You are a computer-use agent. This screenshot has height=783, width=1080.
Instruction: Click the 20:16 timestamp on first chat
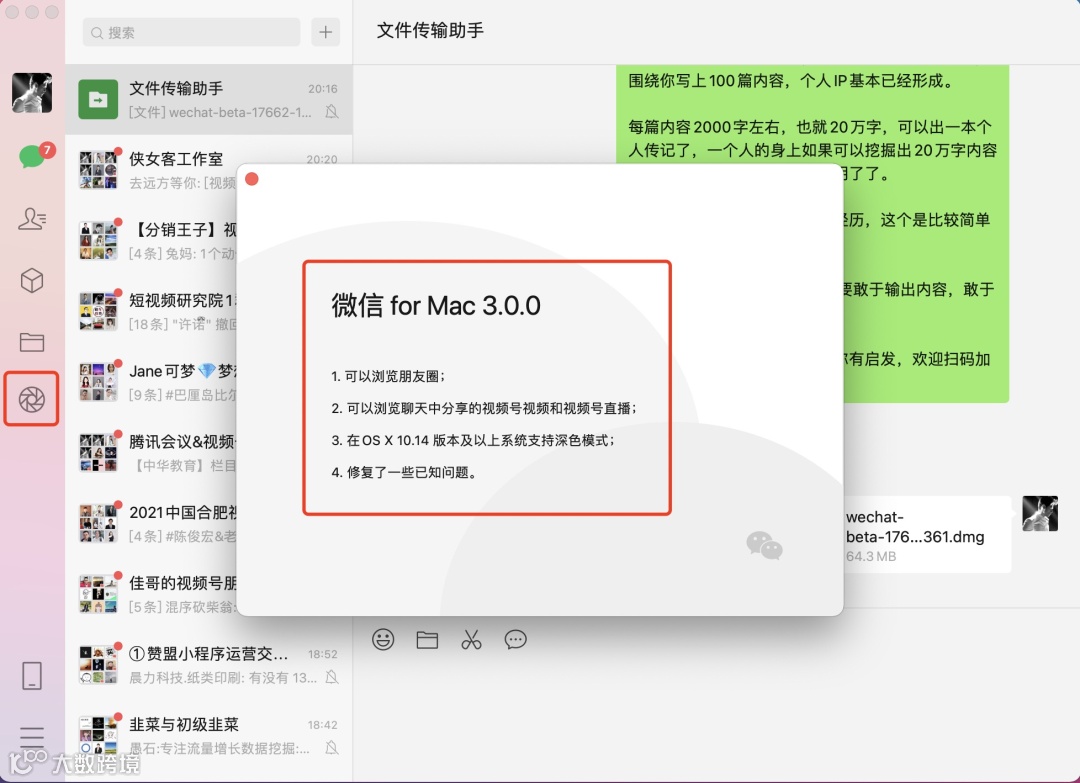tap(322, 89)
